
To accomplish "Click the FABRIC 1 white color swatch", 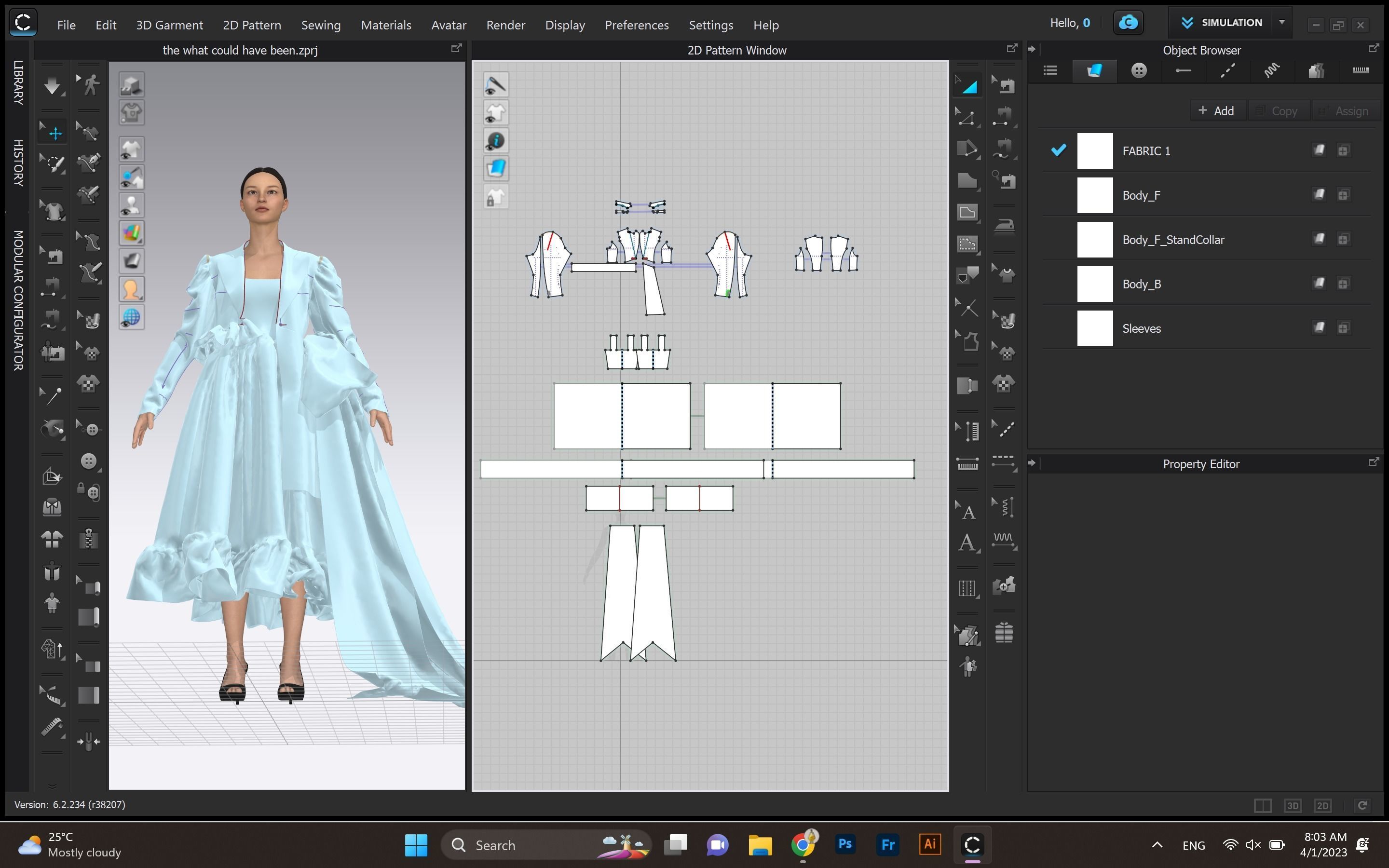I will pos(1094,150).
